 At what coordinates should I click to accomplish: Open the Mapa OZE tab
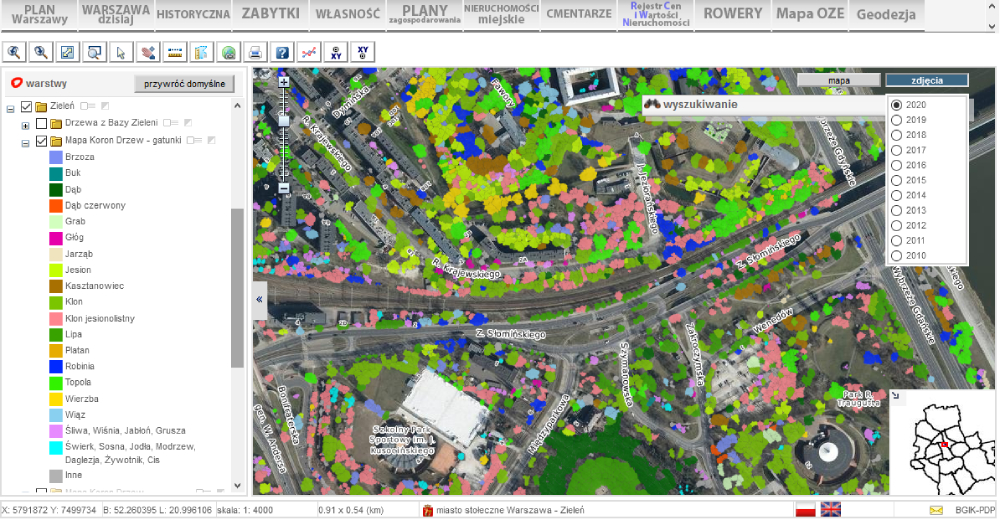point(810,15)
